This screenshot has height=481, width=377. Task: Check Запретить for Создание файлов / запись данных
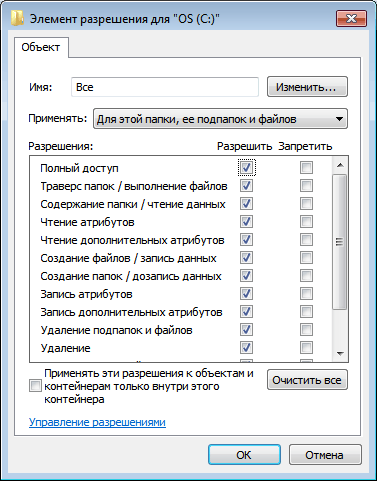click(306, 257)
